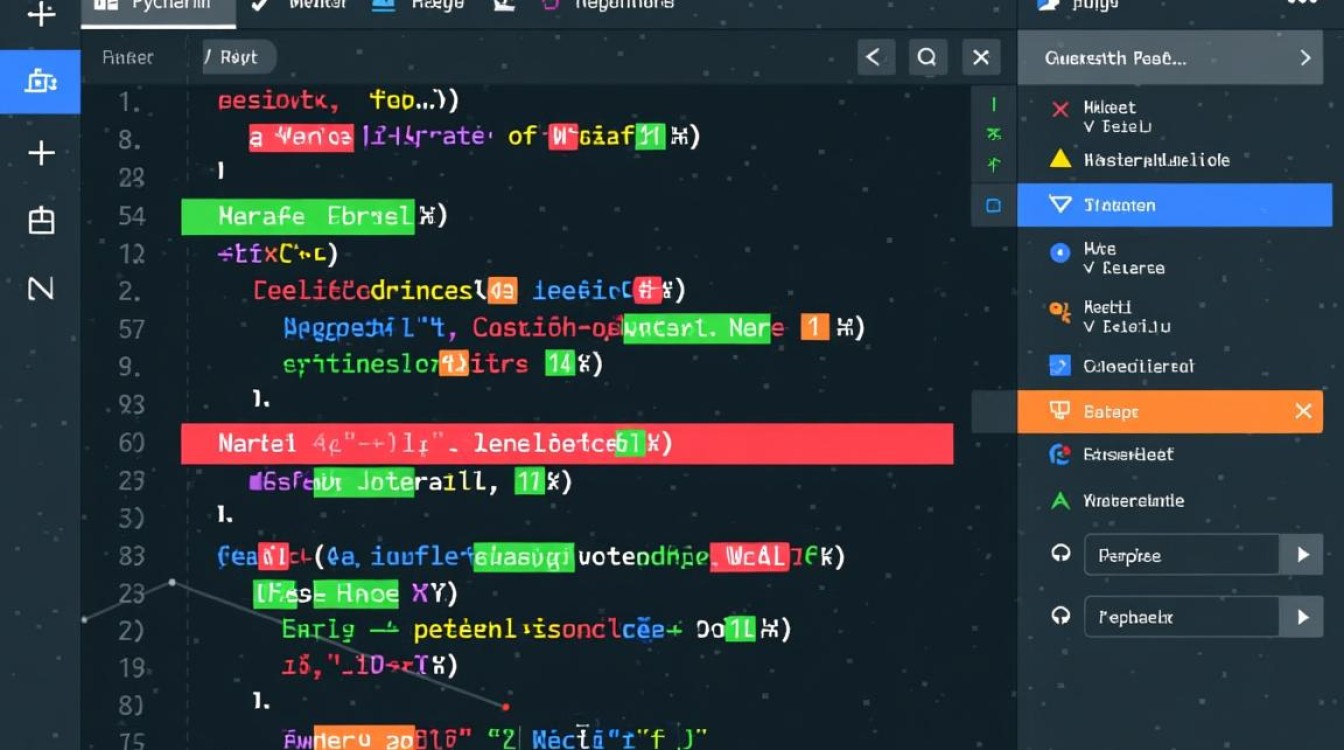Click line number 93 in the gutter
1344x750 pixels.
(131, 404)
